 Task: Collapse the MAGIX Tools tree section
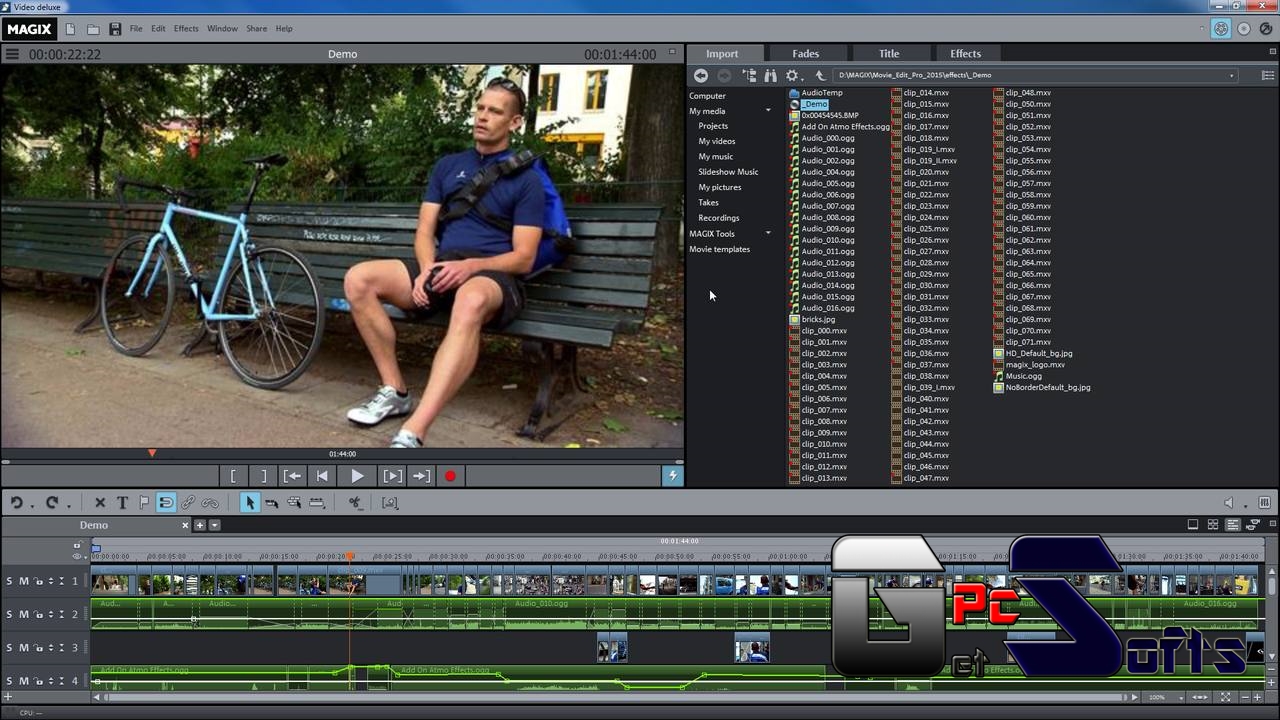pos(768,234)
